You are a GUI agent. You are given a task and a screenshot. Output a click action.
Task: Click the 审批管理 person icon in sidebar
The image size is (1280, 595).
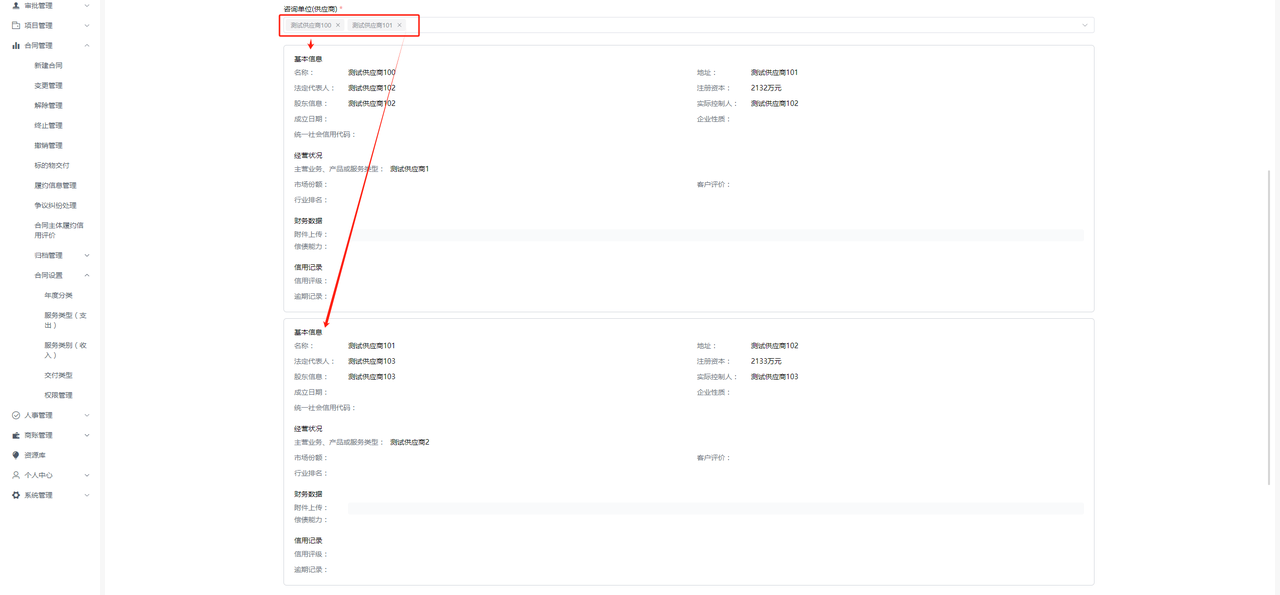tap(16, 6)
